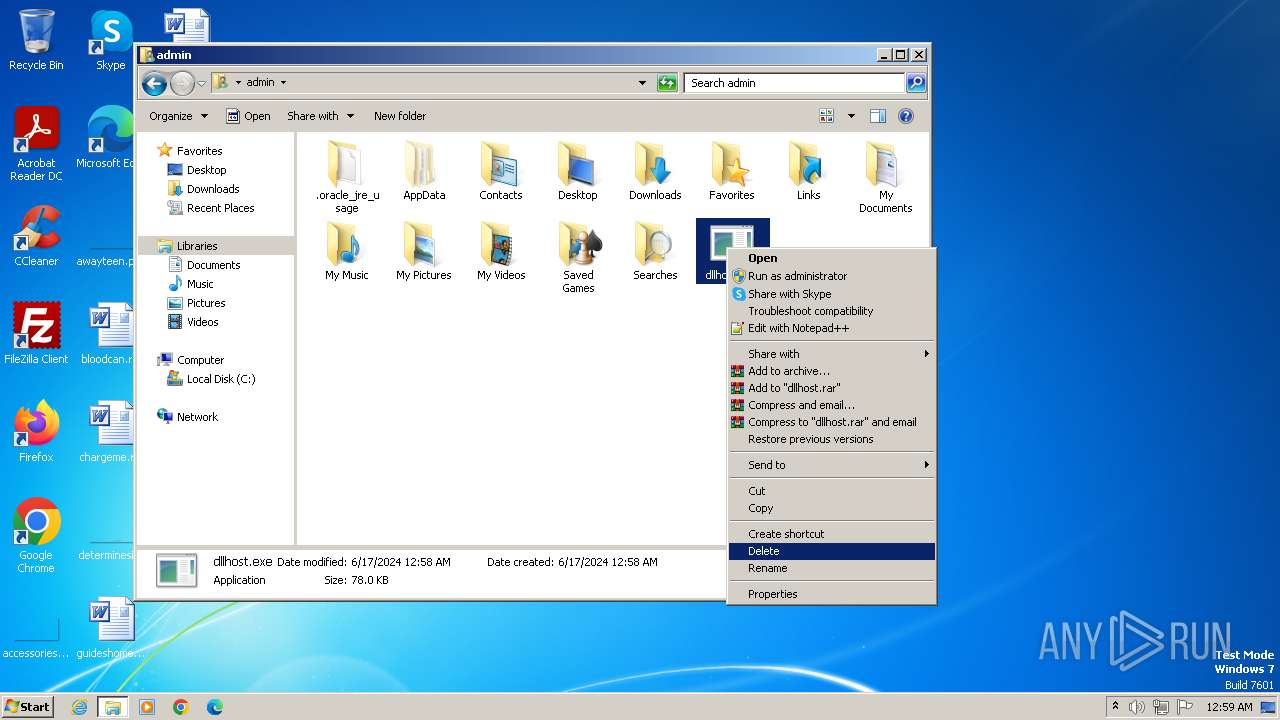Open recent pages dropdown arrow
1280x720 pixels.
[x=201, y=83]
